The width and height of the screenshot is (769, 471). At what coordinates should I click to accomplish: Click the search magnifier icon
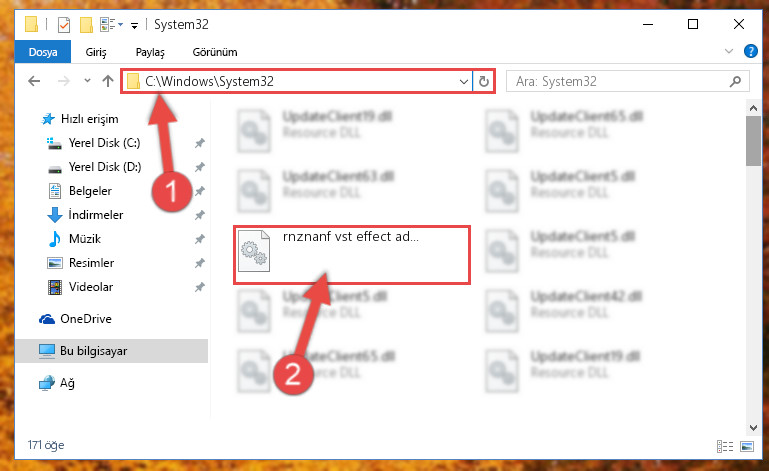point(735,81)
